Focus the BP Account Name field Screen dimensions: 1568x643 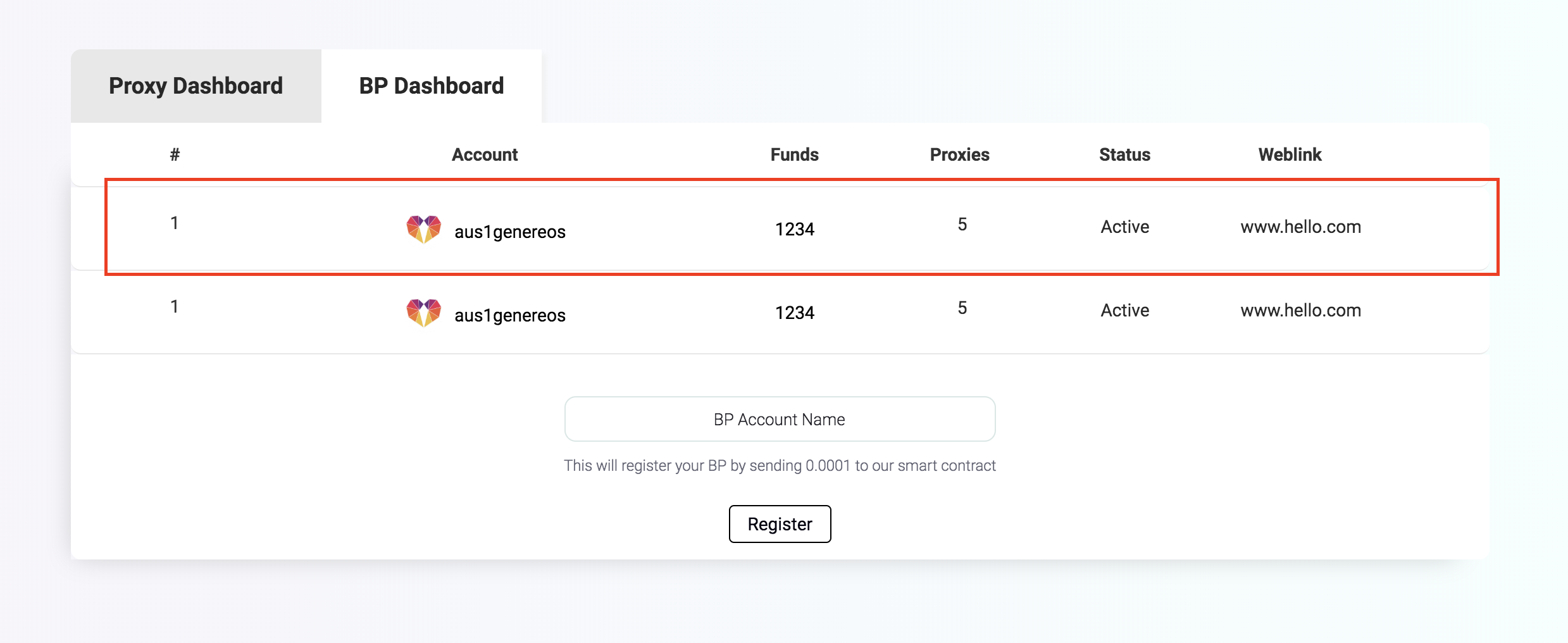780,419
